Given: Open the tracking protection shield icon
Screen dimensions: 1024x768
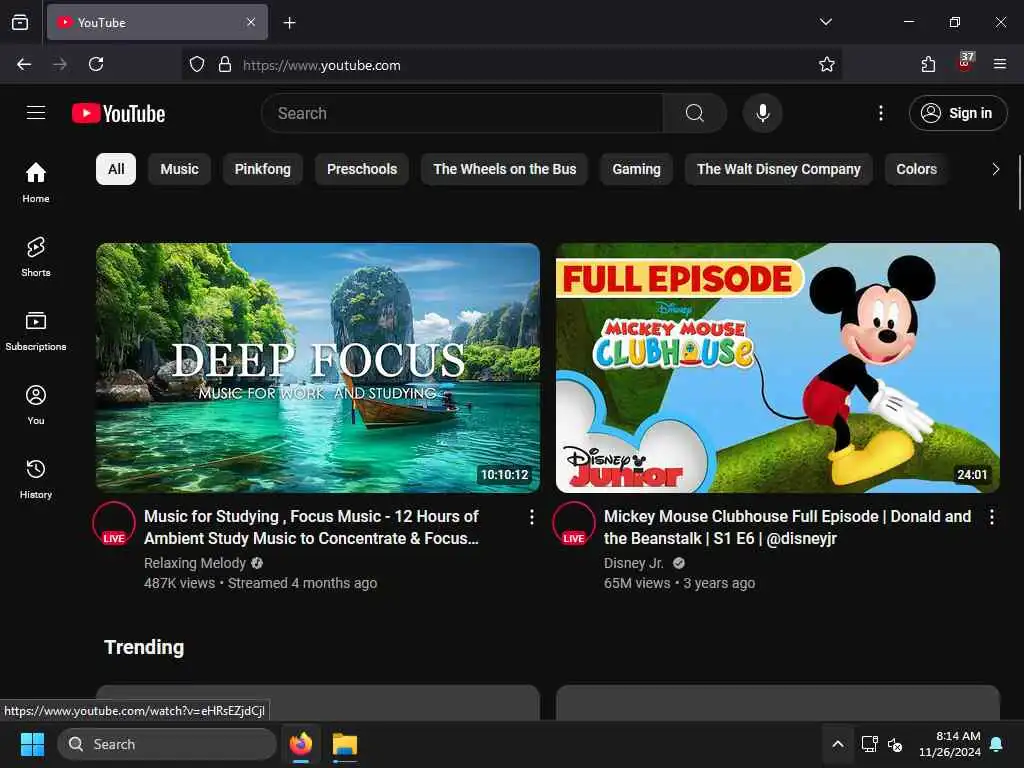Looking at the screenshot, I should [197, 64].
